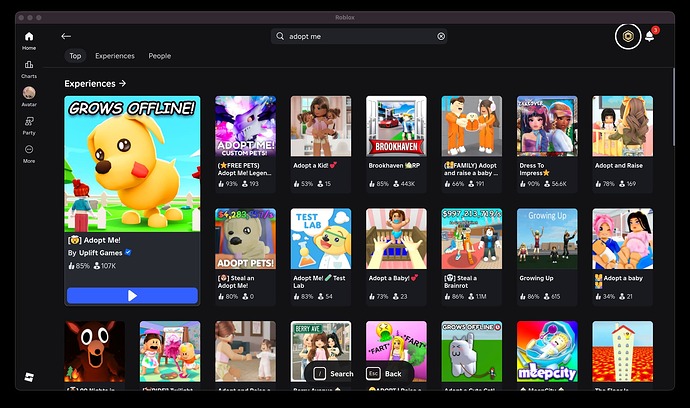Open the Avatar sidebar icon
Screen dimensions: 690x408
coord(29,92)
